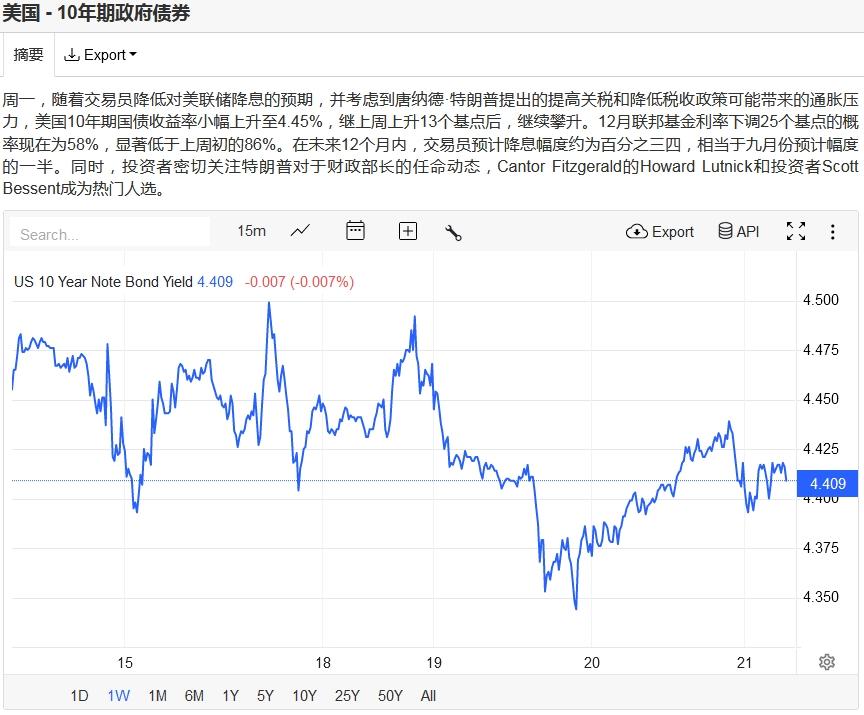The height and width of the screenshot is (715, 864).
Task: Open the calendar date range picker
Action: [x=355, y=231]
